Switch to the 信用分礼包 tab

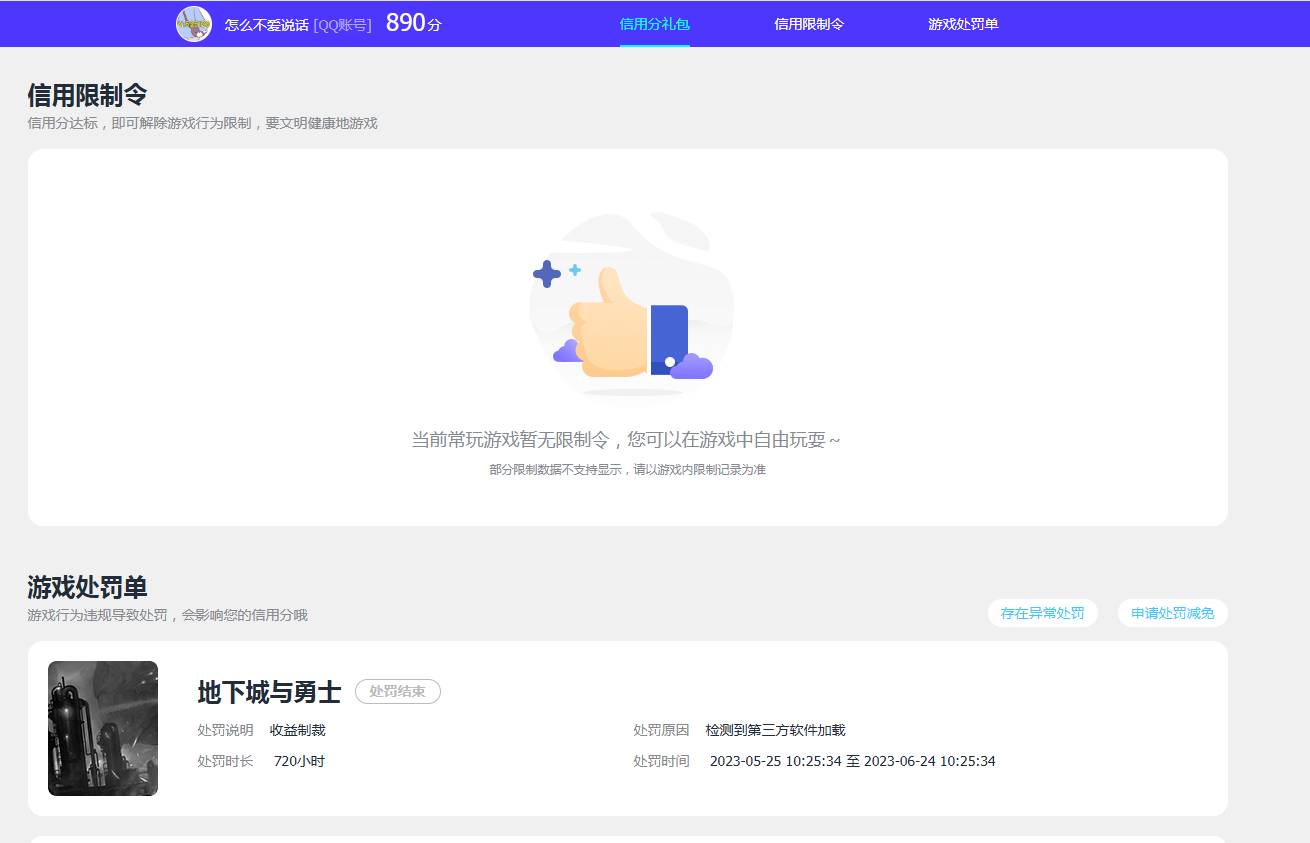654,22
